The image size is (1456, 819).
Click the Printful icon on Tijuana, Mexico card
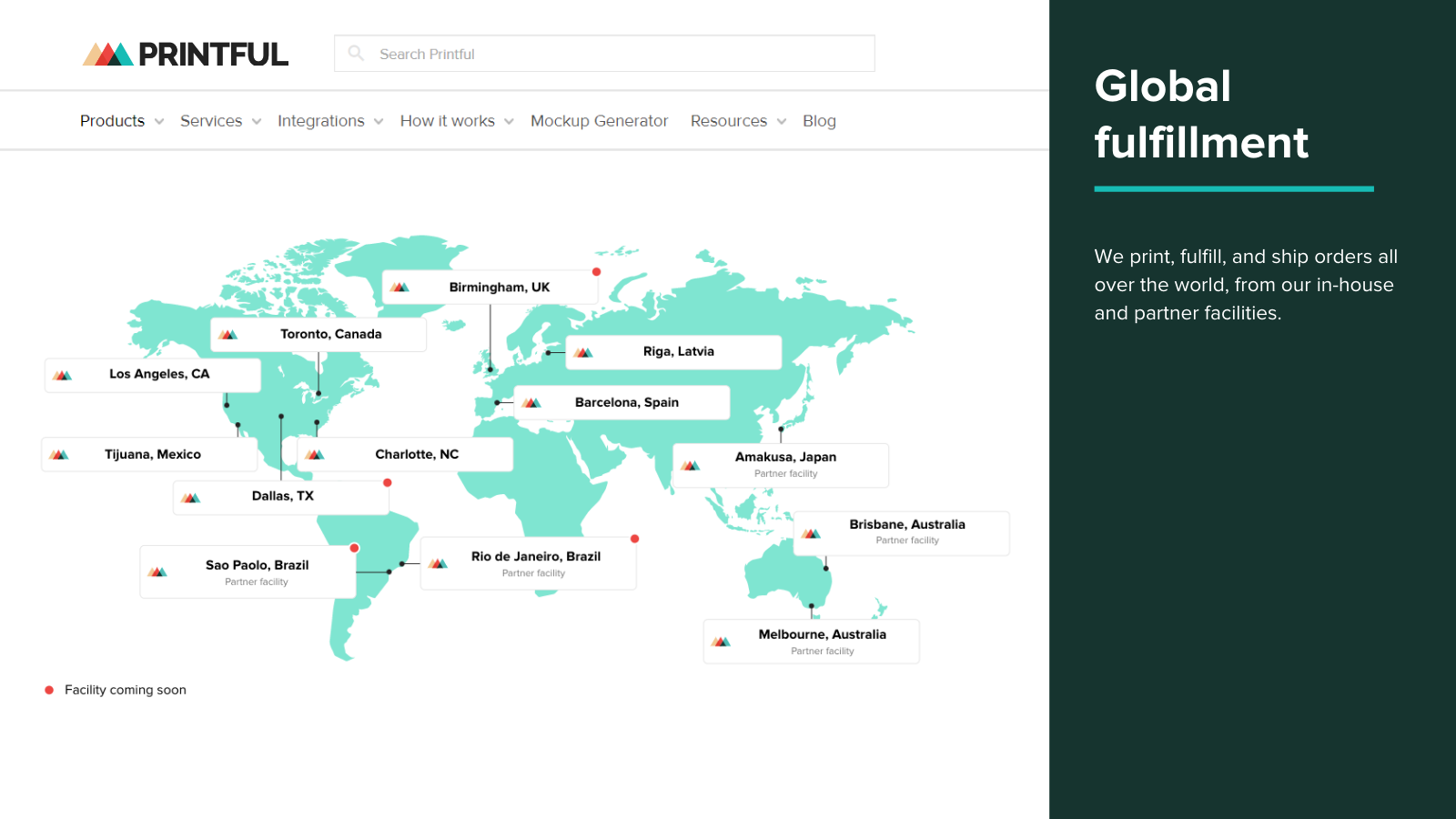[59, 454]
